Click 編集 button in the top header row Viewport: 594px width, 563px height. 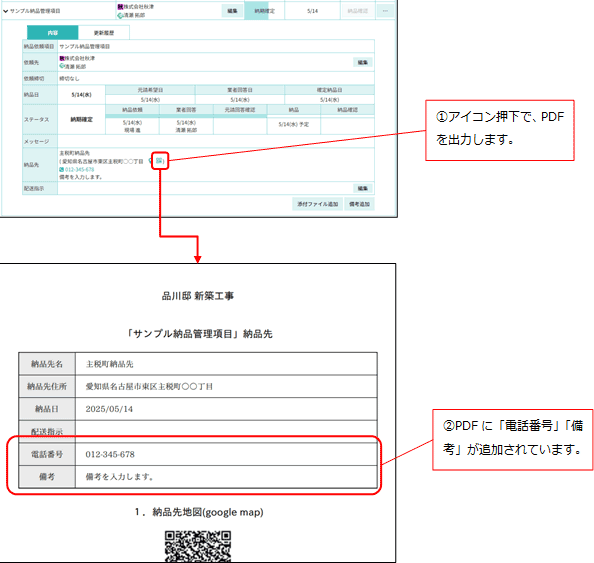pyautogui.click(x=232, y=11)
